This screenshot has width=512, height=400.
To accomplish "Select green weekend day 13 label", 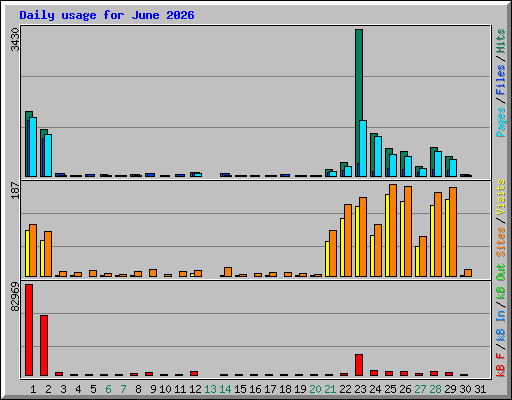I will point(210,389).
